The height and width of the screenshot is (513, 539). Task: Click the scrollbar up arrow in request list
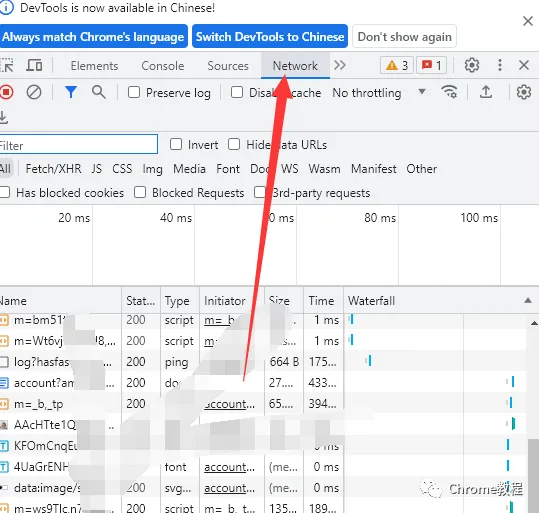tap(534, 323)
